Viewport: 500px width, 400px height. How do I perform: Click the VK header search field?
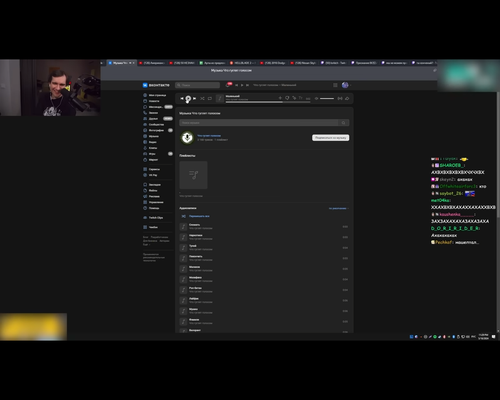pyautogui.click(x=197, y=85)
